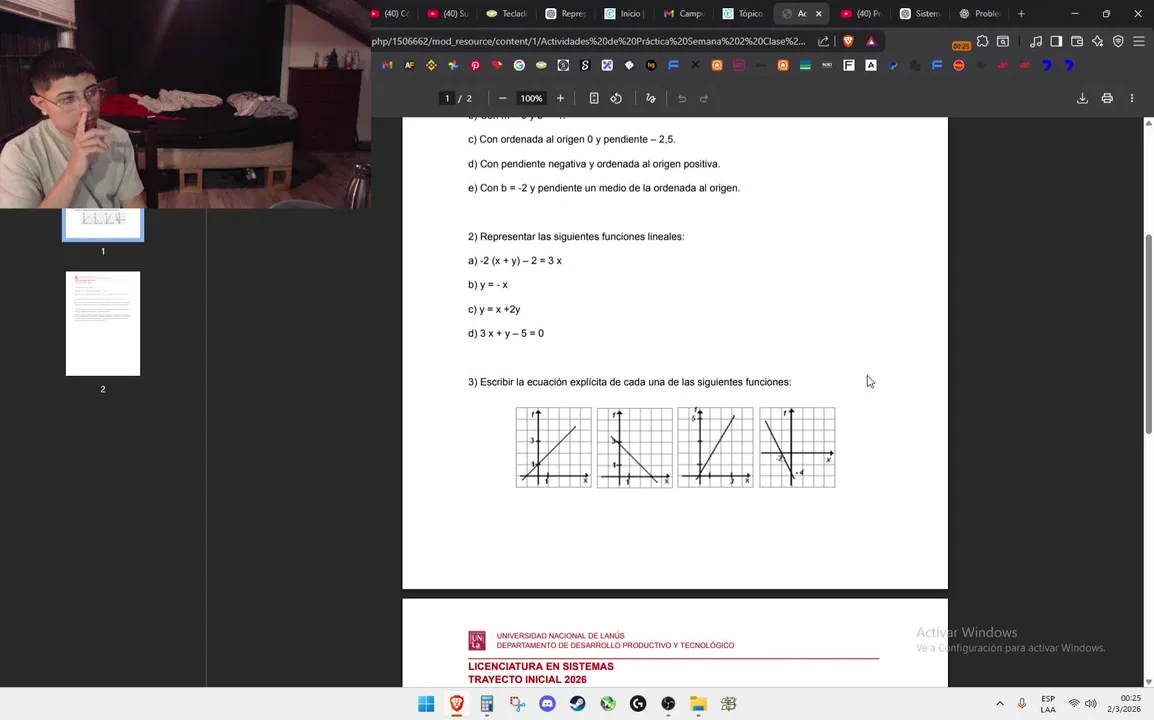Click the scrollbar down arrow
This screenshot has height=720, width=1154.
pyautogui.click(x=1148, y=682)
